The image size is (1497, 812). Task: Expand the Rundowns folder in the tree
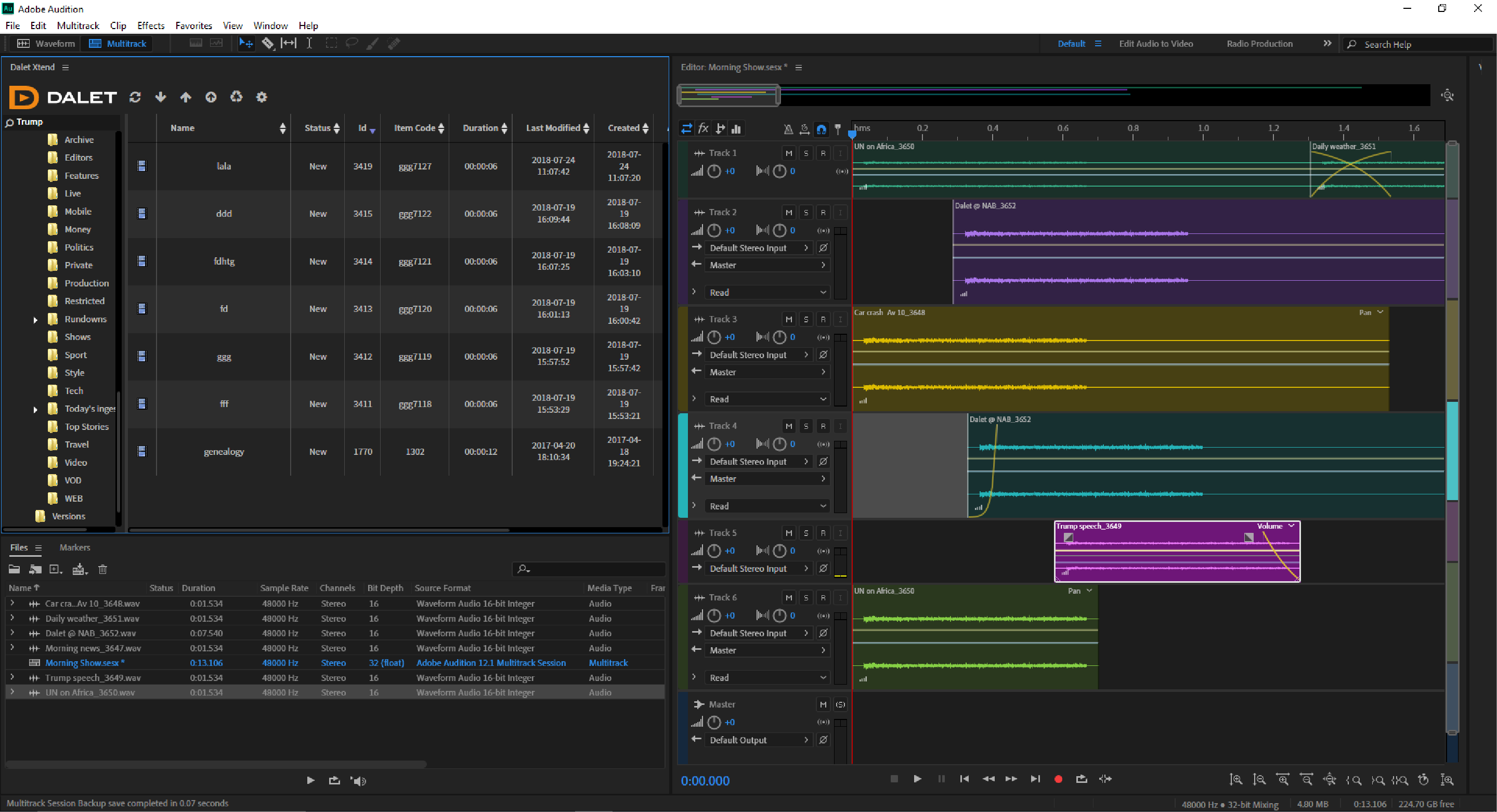35,320
